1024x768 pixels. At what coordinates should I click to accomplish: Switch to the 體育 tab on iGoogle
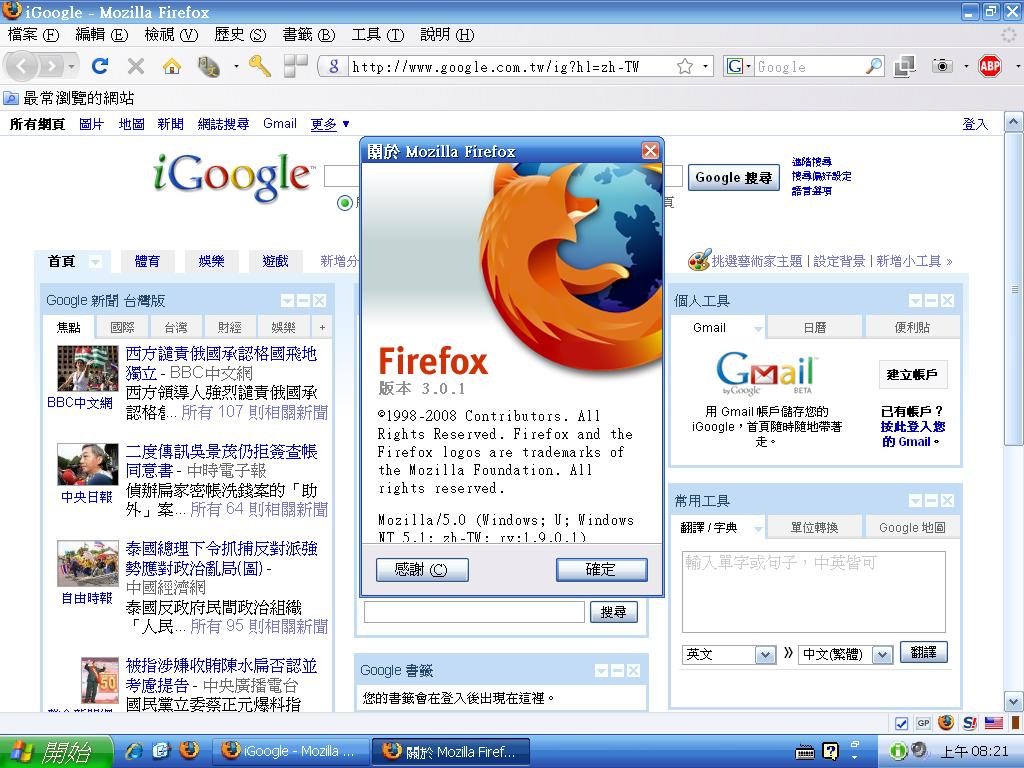pos(147,261)
